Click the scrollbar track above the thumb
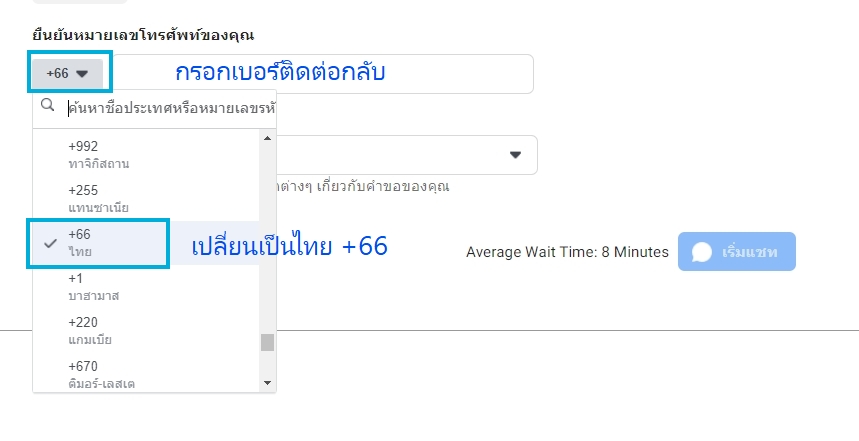This screenshot has width=859, height=441. (267, 239)
